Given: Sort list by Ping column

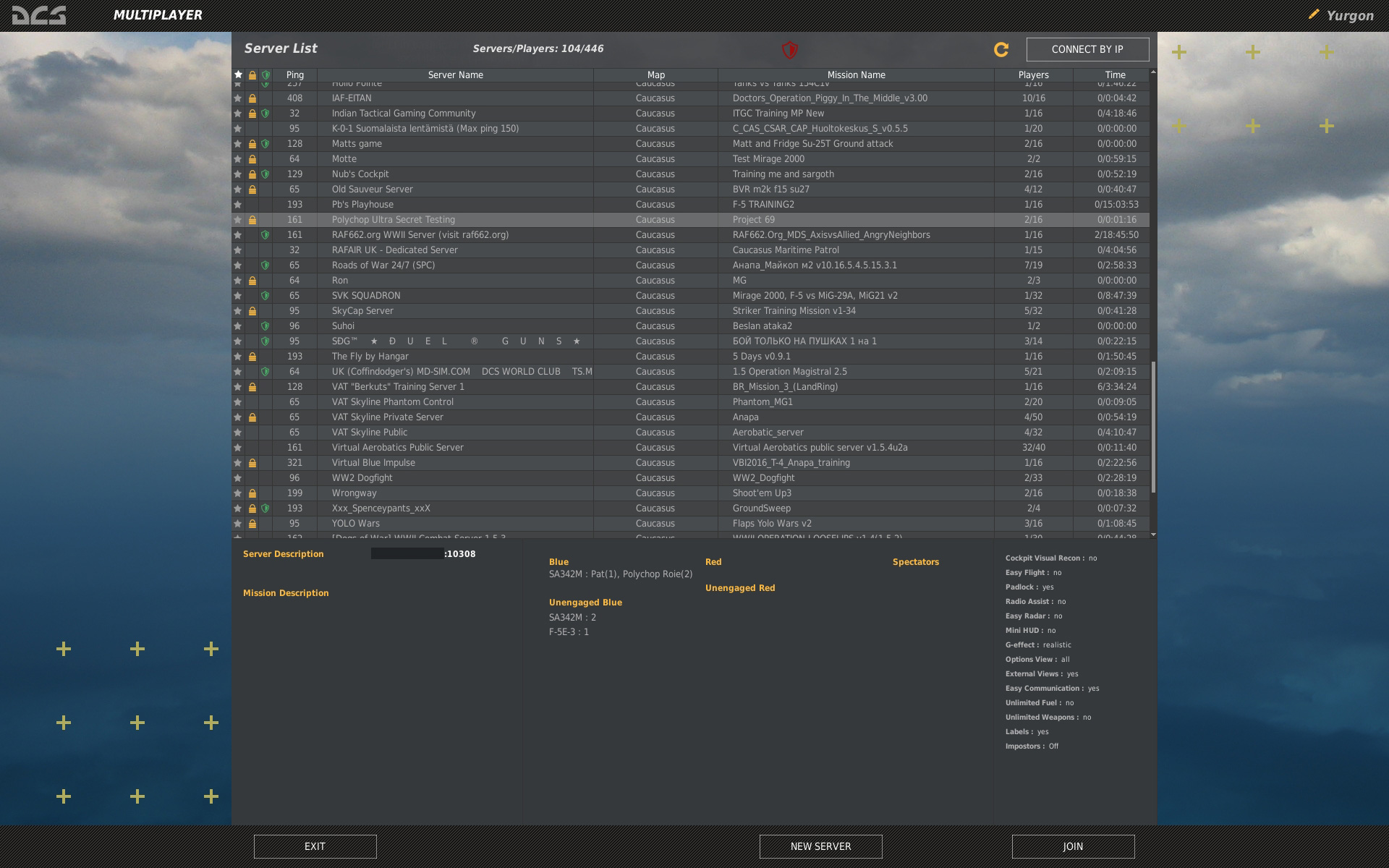Looking at the screenshot, I should tap(294, 75).
